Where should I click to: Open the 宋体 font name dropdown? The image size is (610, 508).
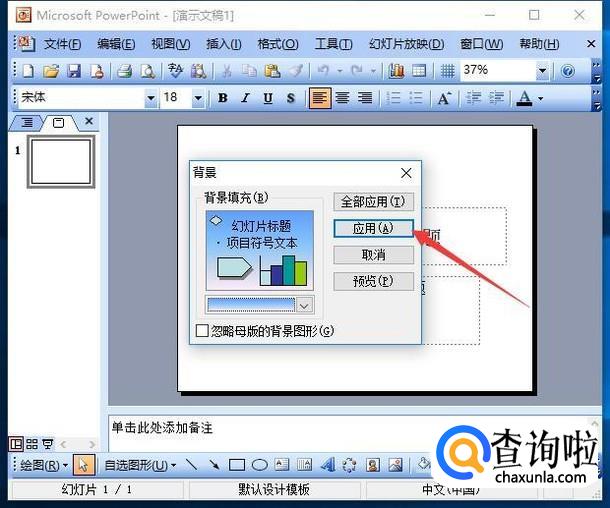pos(151,98)
